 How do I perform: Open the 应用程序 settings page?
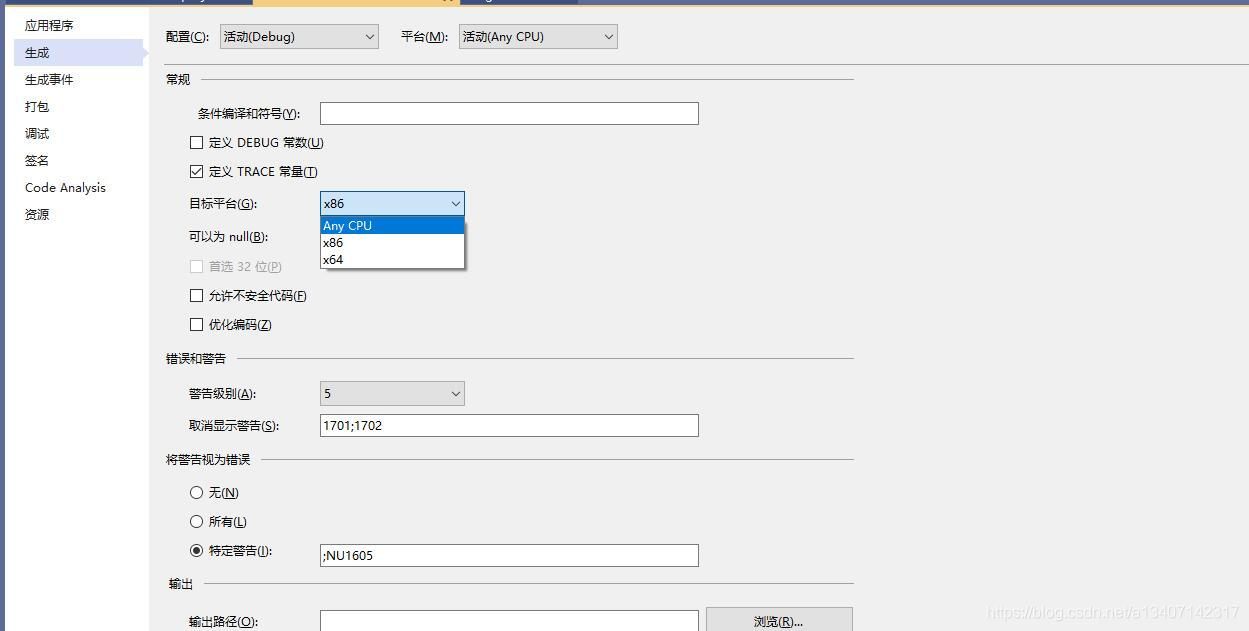pyautogui.click(x=49, y=25)
